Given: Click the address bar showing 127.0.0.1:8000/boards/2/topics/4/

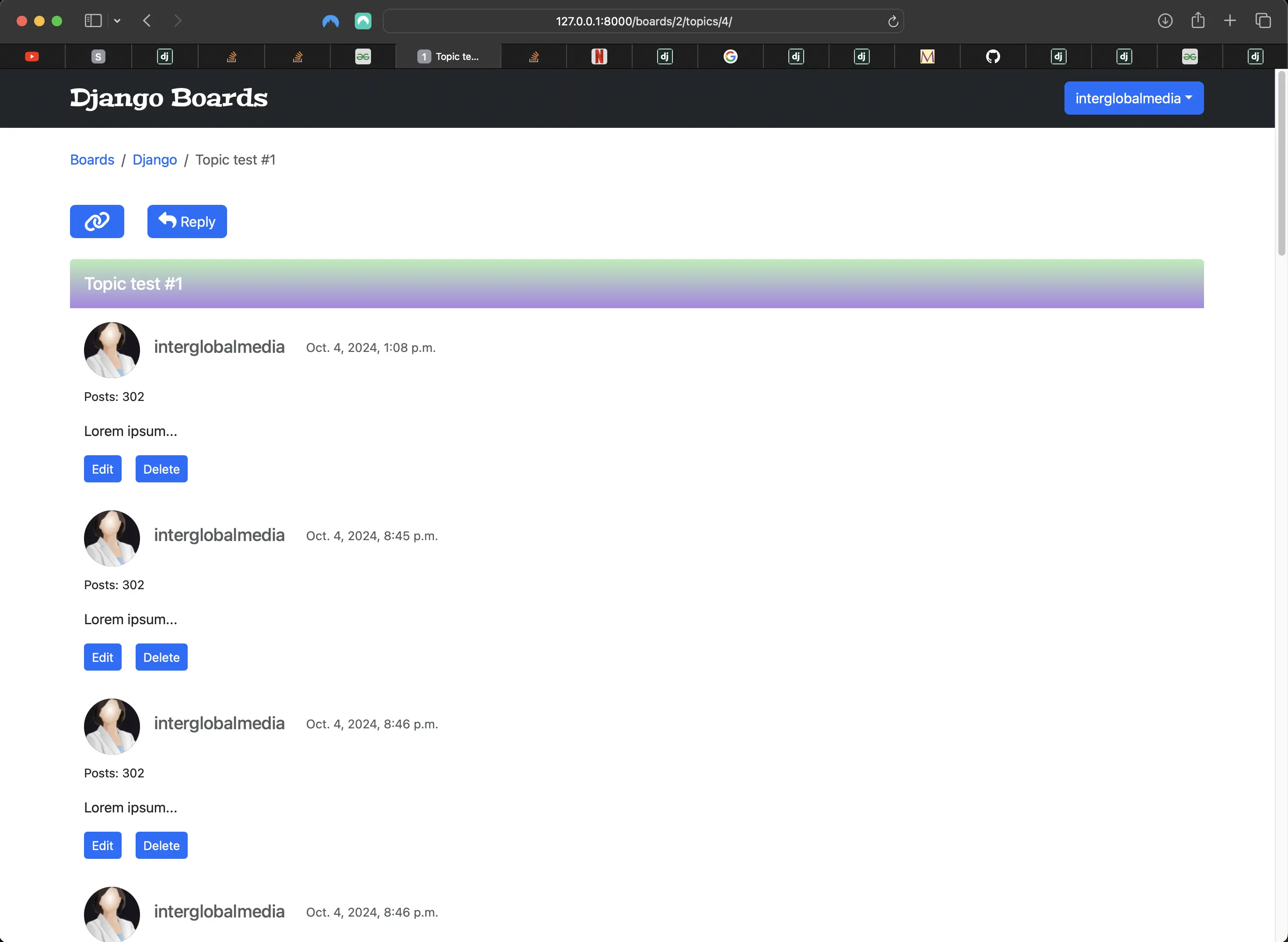Looking at the screenshot, I should coord(644,21).
